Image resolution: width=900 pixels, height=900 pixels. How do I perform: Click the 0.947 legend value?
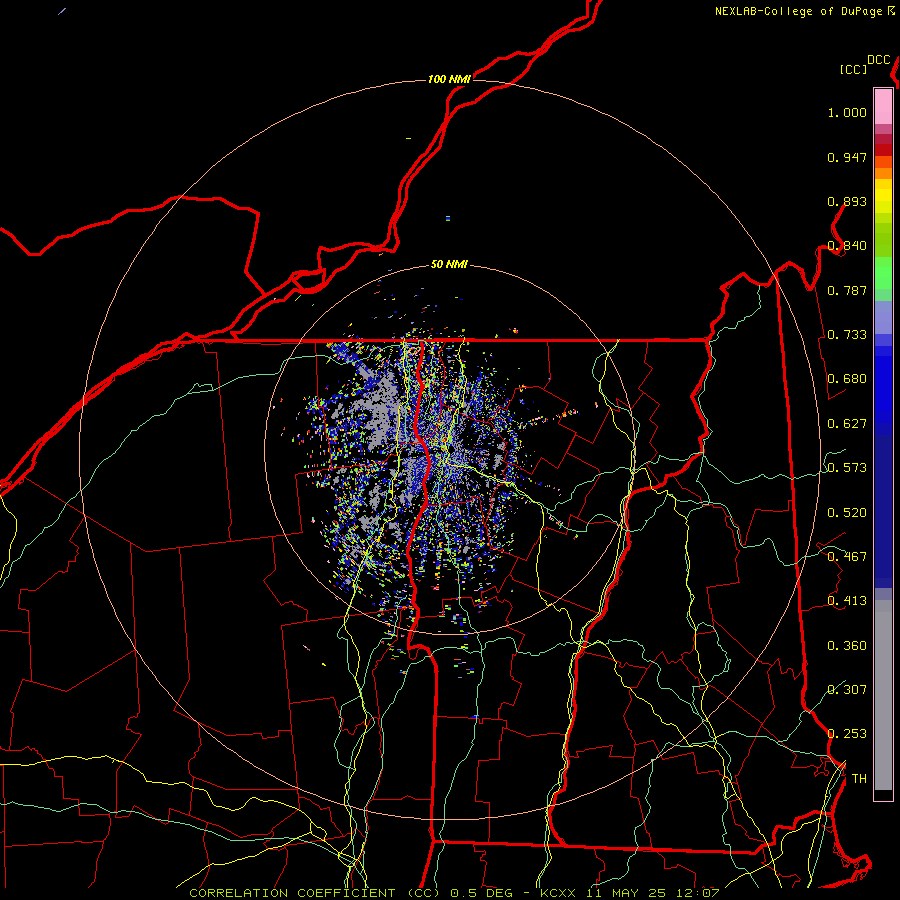pyautogui.click(x=847, y=157)
